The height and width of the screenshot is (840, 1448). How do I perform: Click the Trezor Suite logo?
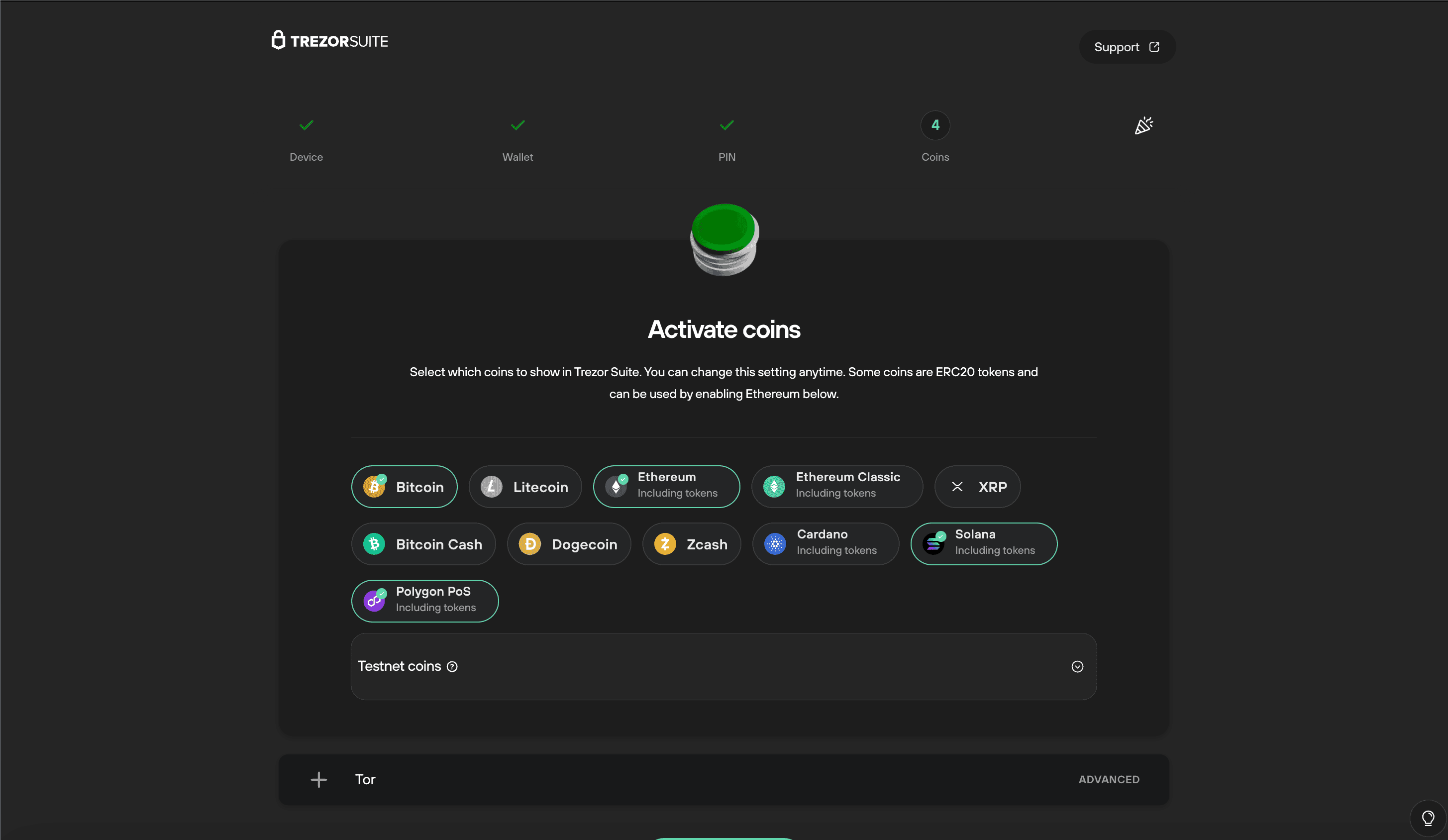click(x=329, y=41)
